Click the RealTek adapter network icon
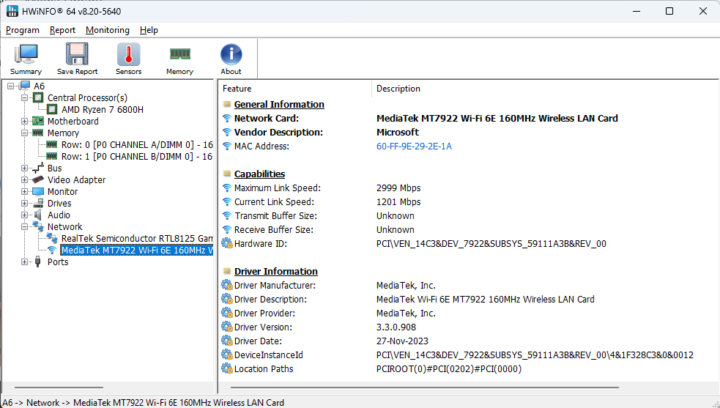 (x=52, y=238)
